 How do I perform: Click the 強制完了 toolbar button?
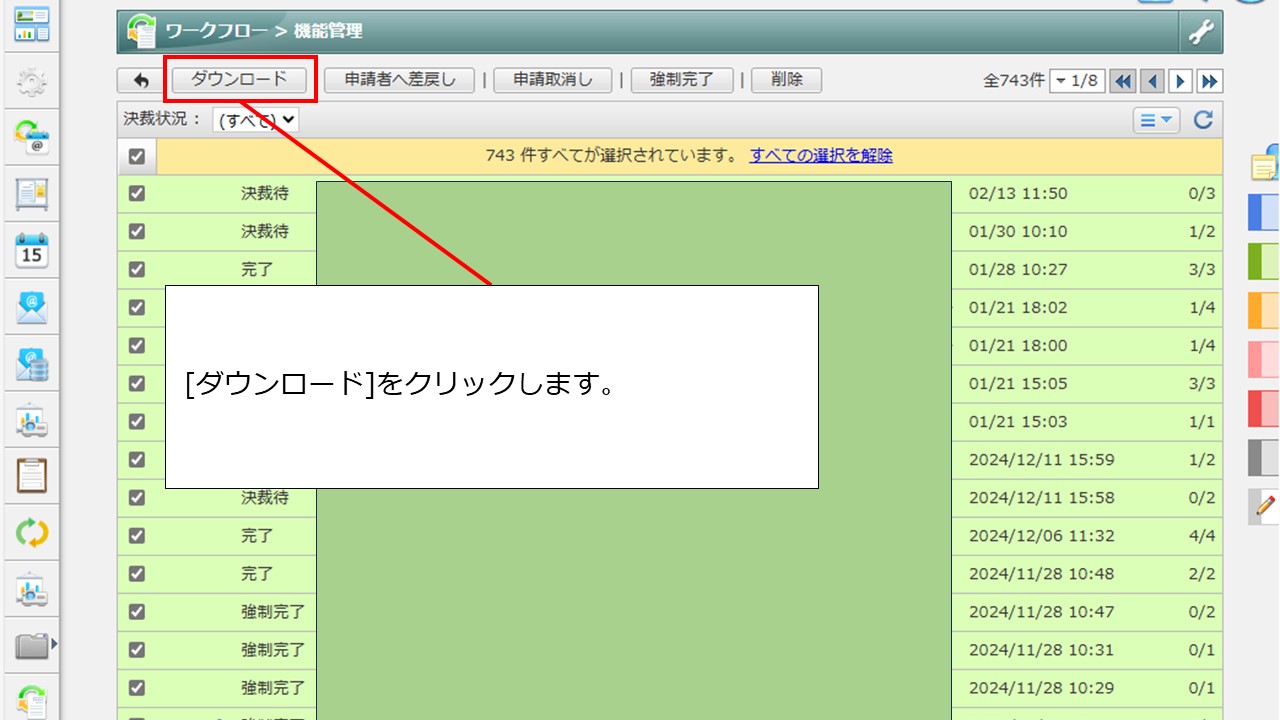point(682,80)
